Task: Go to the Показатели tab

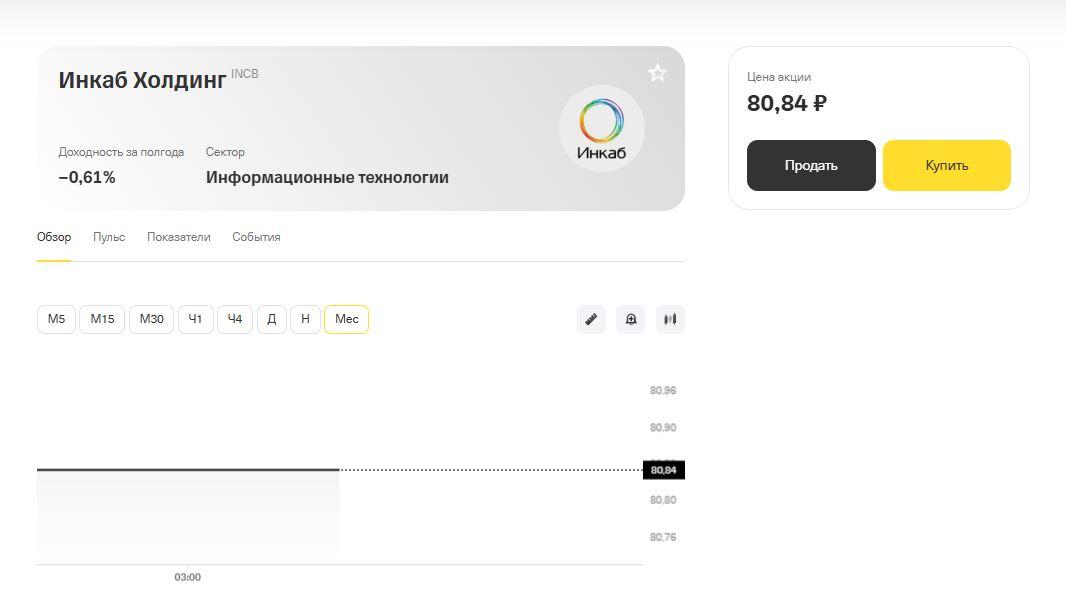Action: (179, 237)
